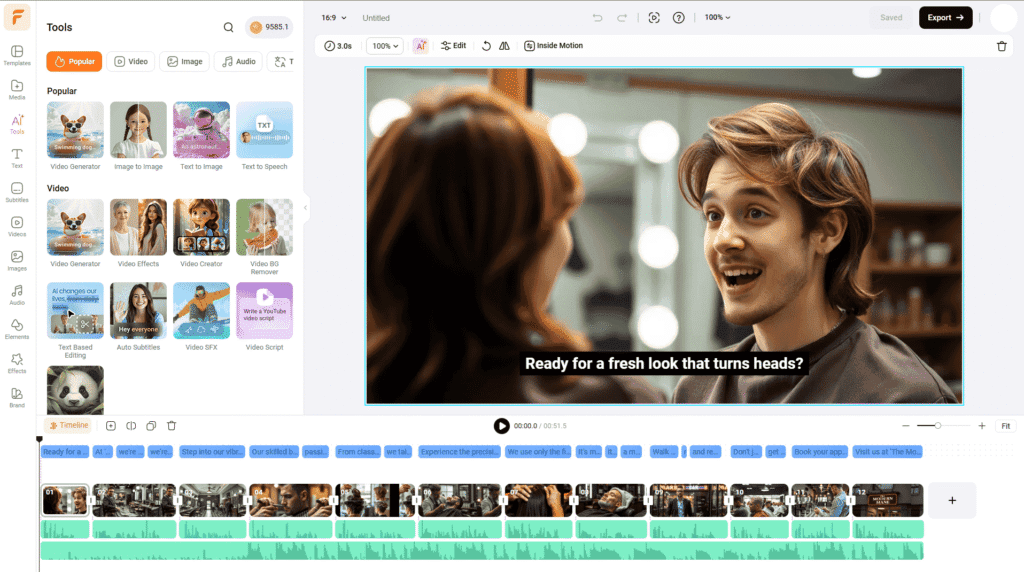Click the undo arrow icon
This screenshot has height=572, width=1024.
click(x=598, y=18)
